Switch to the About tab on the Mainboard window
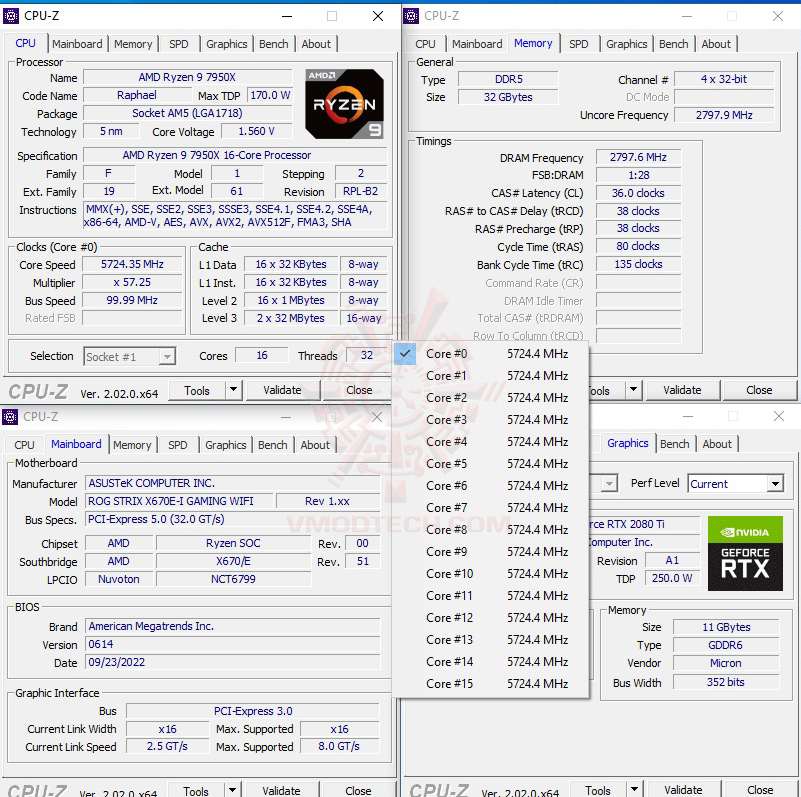Viewport: 801px width, 797px height. [315, 445]
